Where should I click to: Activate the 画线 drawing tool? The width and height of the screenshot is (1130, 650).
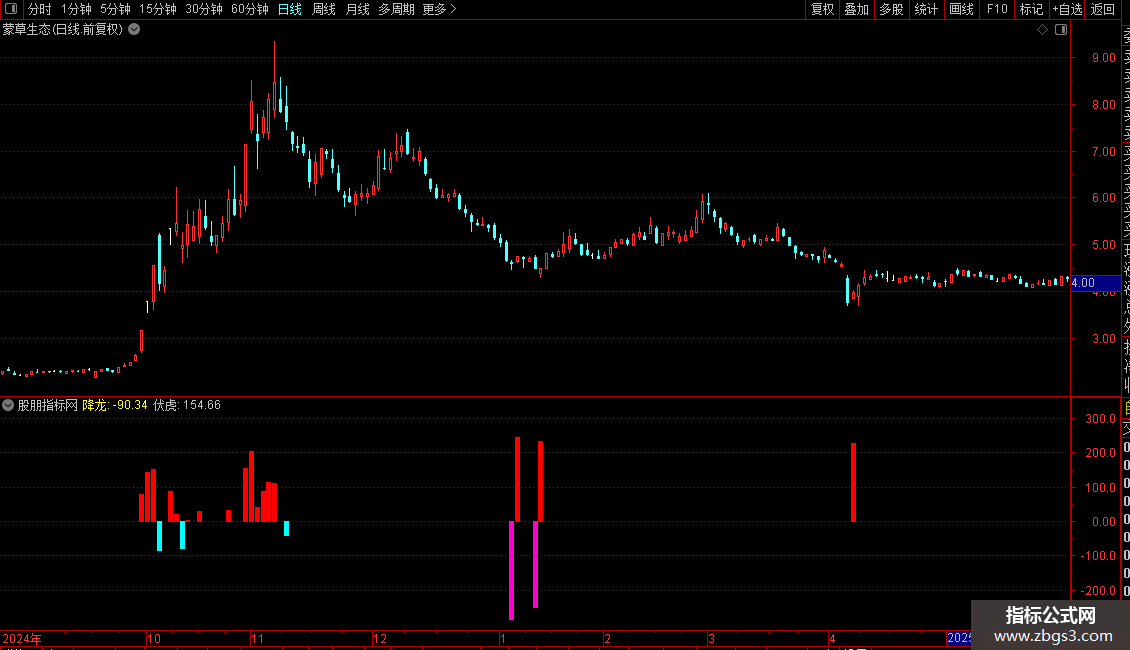pos(961,9)
